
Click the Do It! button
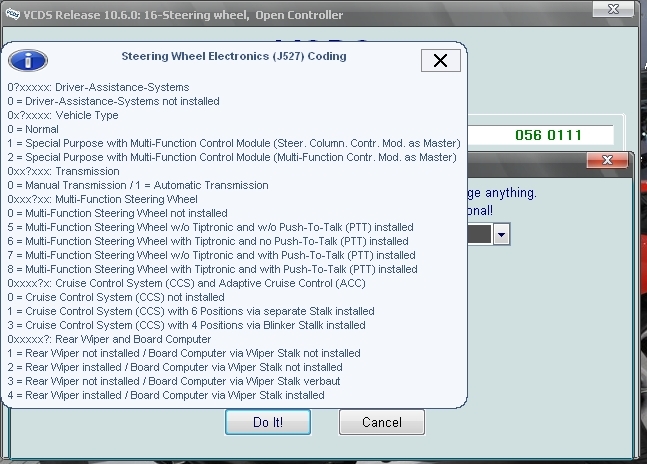tap(268, 422)
